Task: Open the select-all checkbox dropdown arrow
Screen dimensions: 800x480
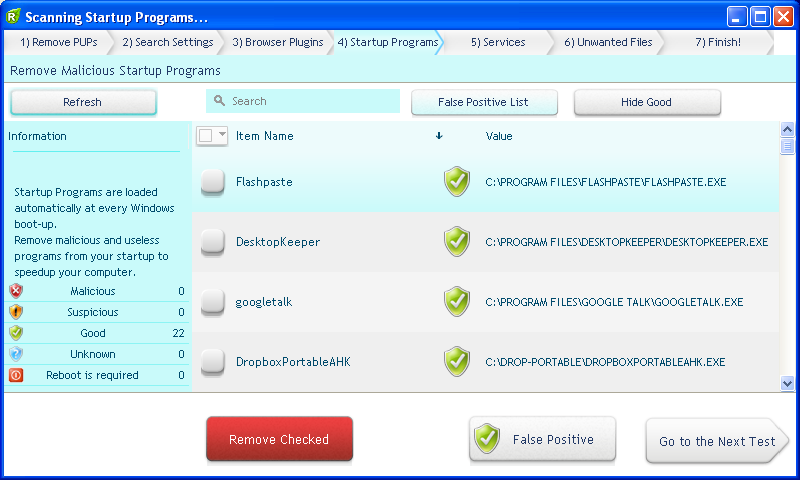Action: [222, 136]
